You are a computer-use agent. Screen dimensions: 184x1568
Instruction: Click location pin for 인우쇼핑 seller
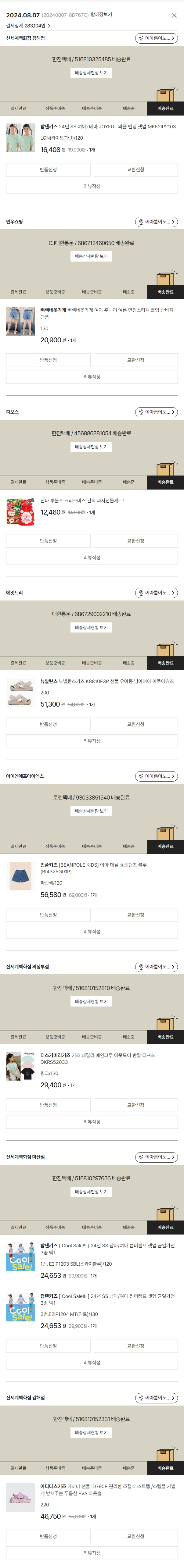pyautogui.click(x=141, y=222)
